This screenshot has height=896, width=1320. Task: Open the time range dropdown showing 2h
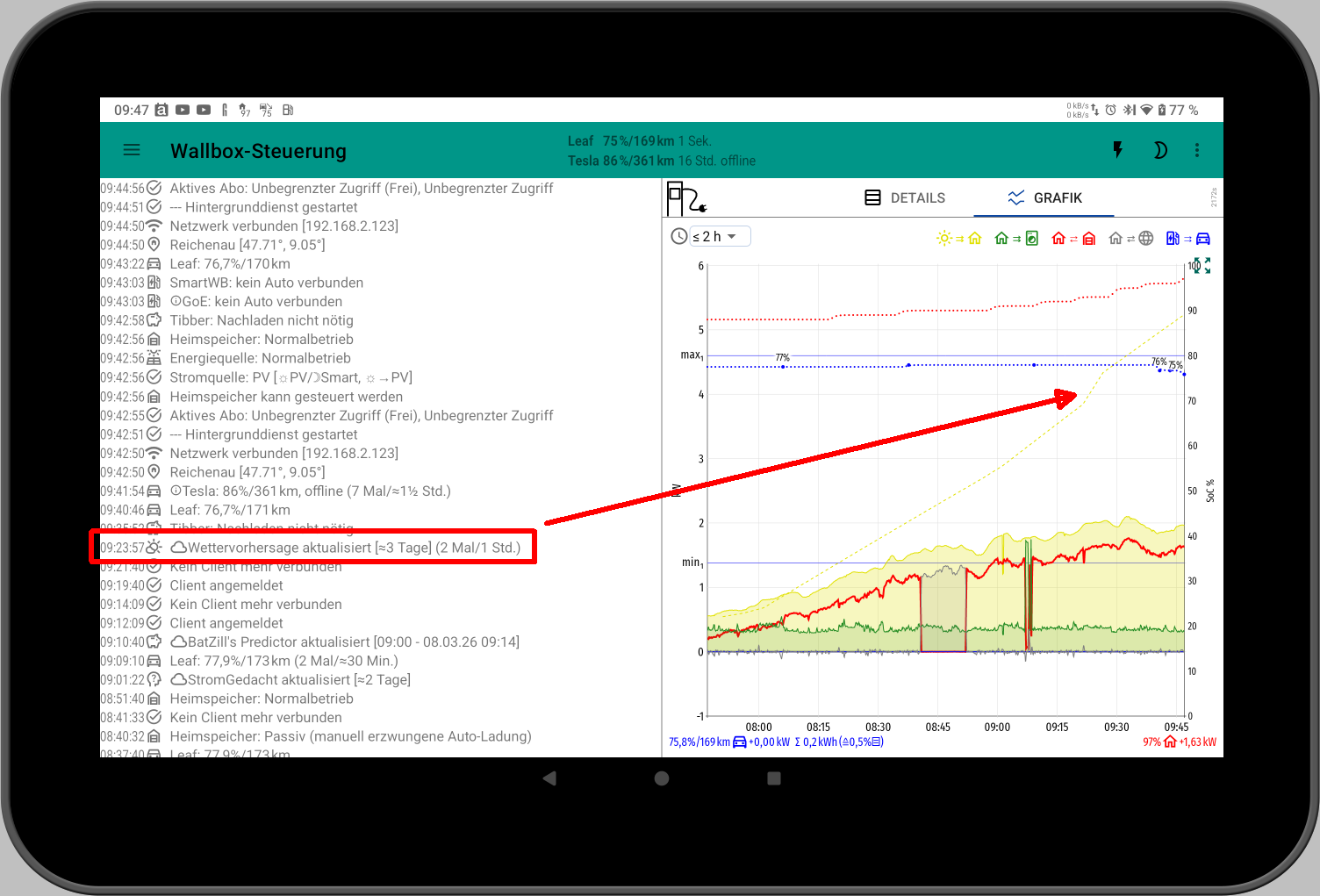coord(718,236)
